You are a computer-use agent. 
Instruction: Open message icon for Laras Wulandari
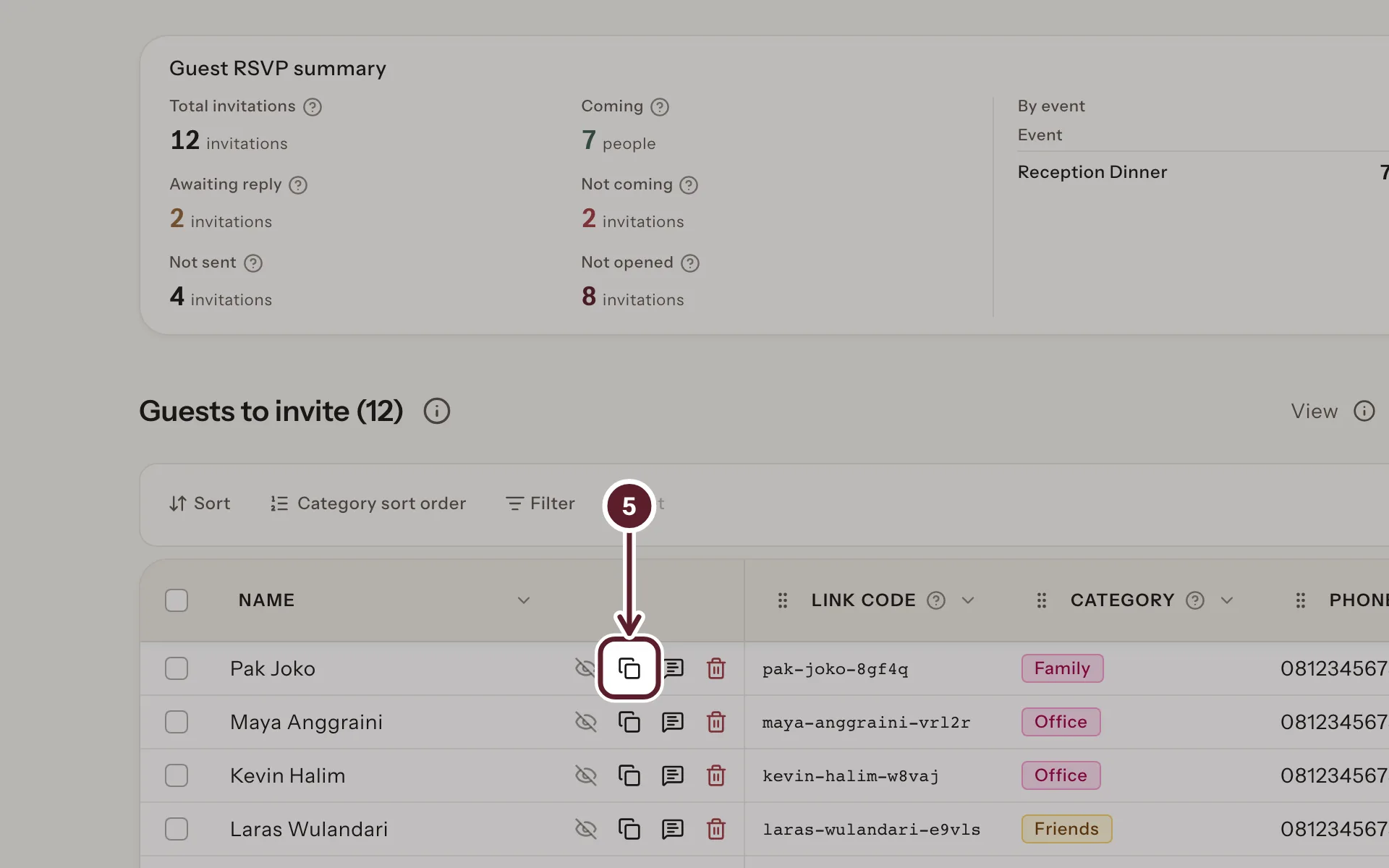[673, 829]
